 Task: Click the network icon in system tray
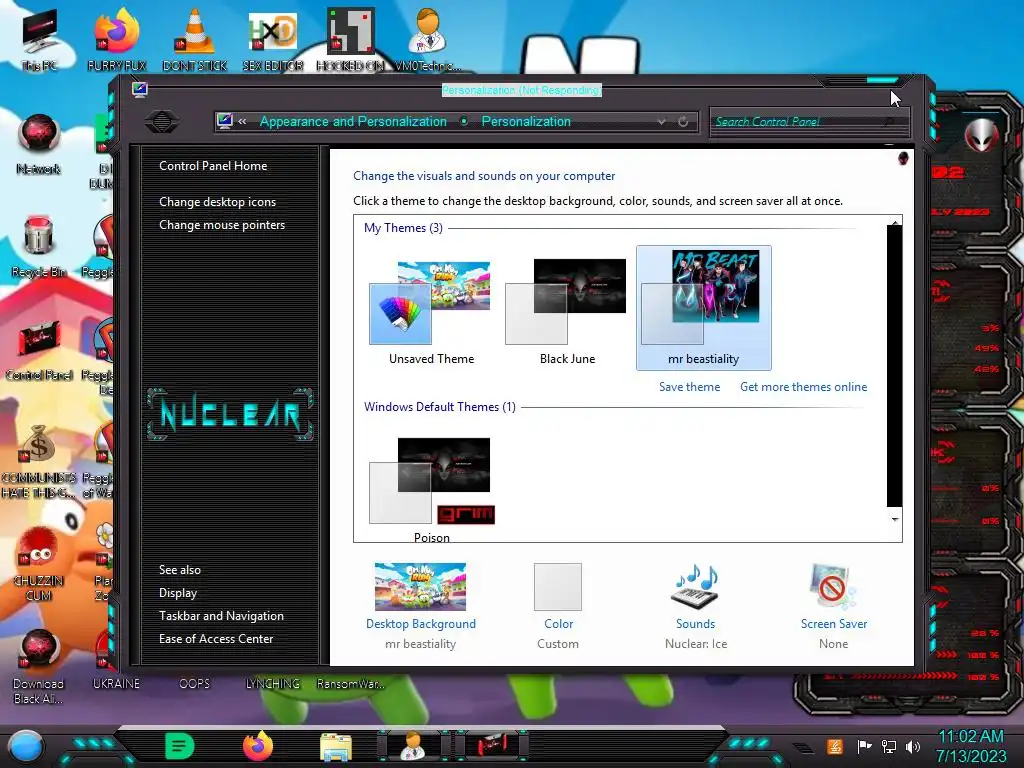tap(889, 746)
